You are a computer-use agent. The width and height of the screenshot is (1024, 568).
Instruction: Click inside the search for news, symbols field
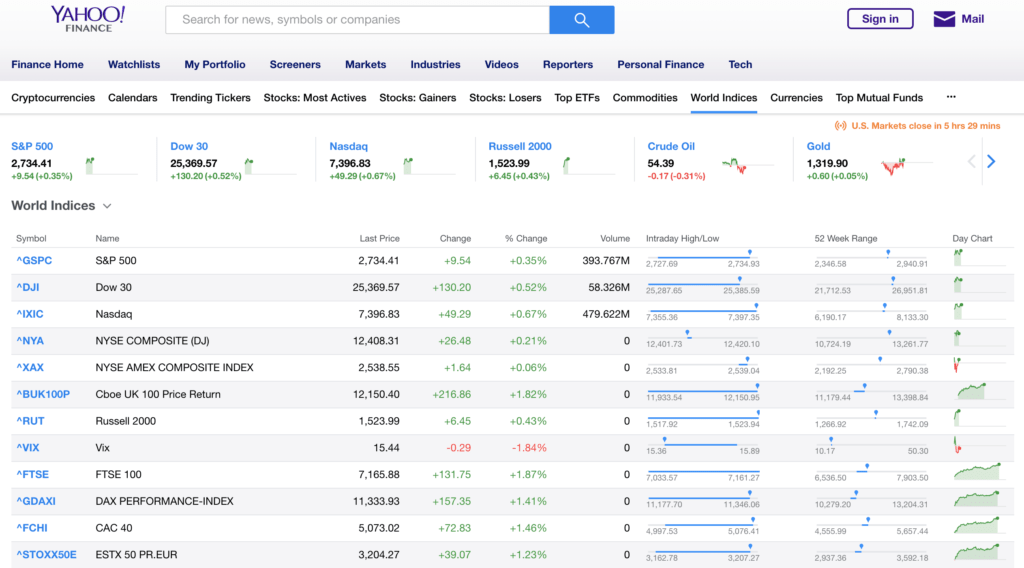[357, 20]
